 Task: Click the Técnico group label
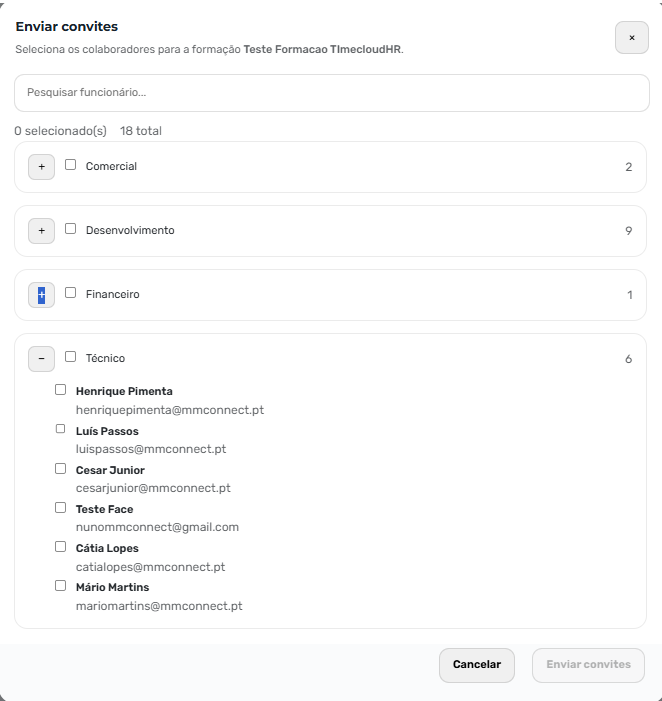(105, 358)
